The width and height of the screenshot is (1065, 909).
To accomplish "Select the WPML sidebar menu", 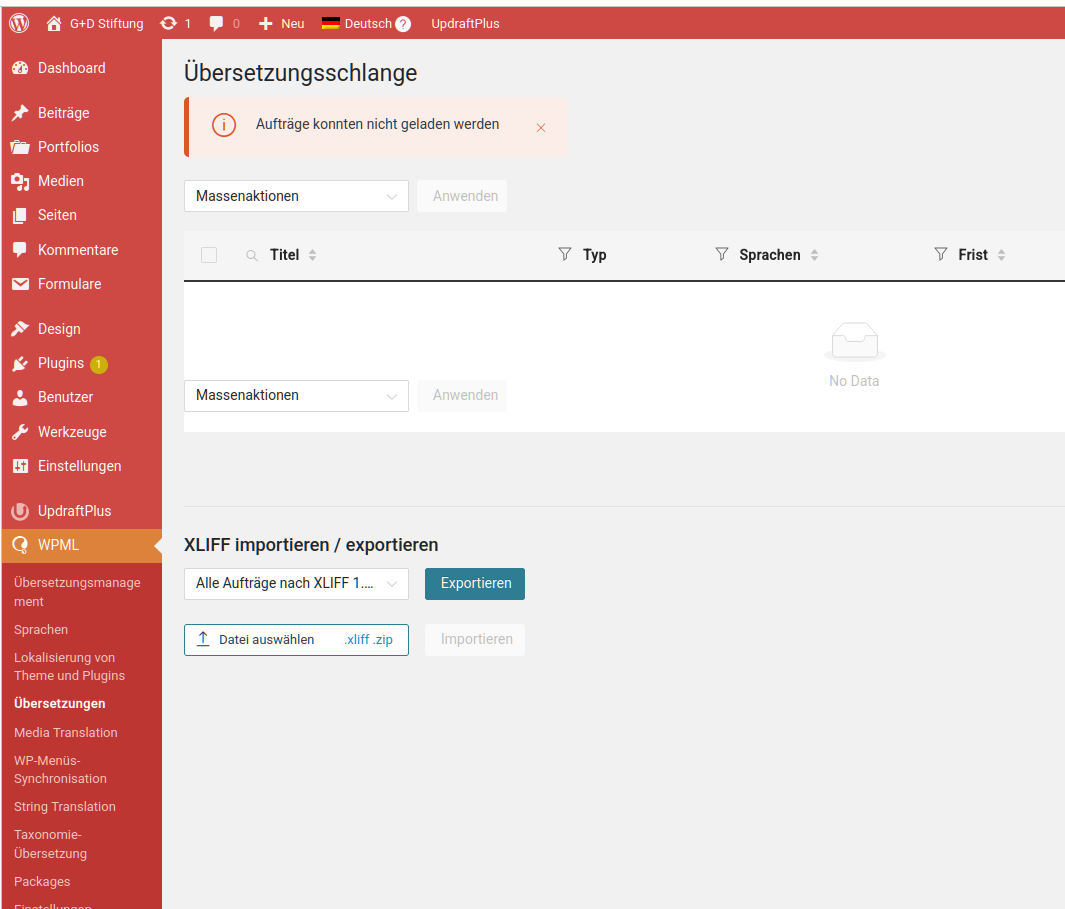I will tap(82, 545).
